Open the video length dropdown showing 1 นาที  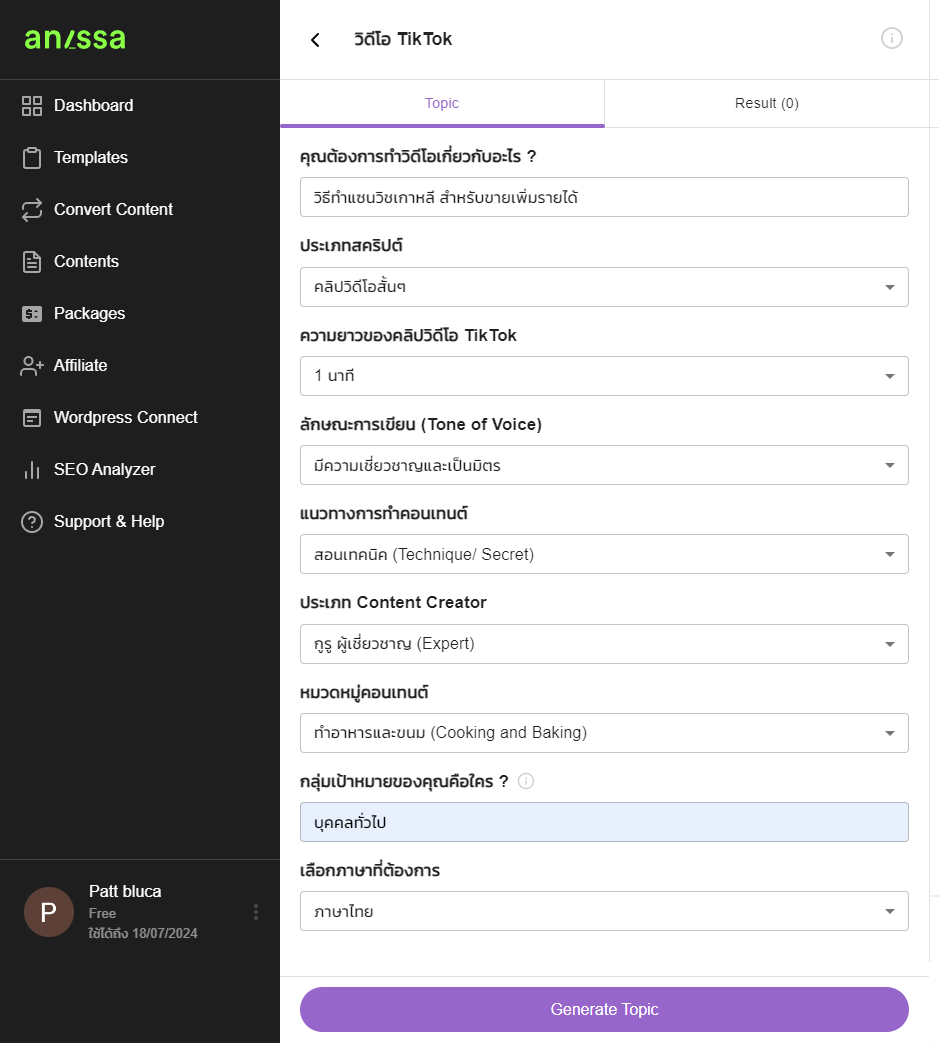[x=604, y=376]
